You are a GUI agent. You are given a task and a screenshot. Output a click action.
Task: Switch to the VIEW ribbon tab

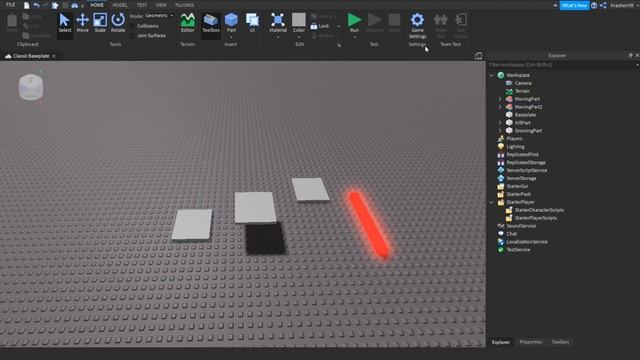pyautogui.click(x=161, y=5)
